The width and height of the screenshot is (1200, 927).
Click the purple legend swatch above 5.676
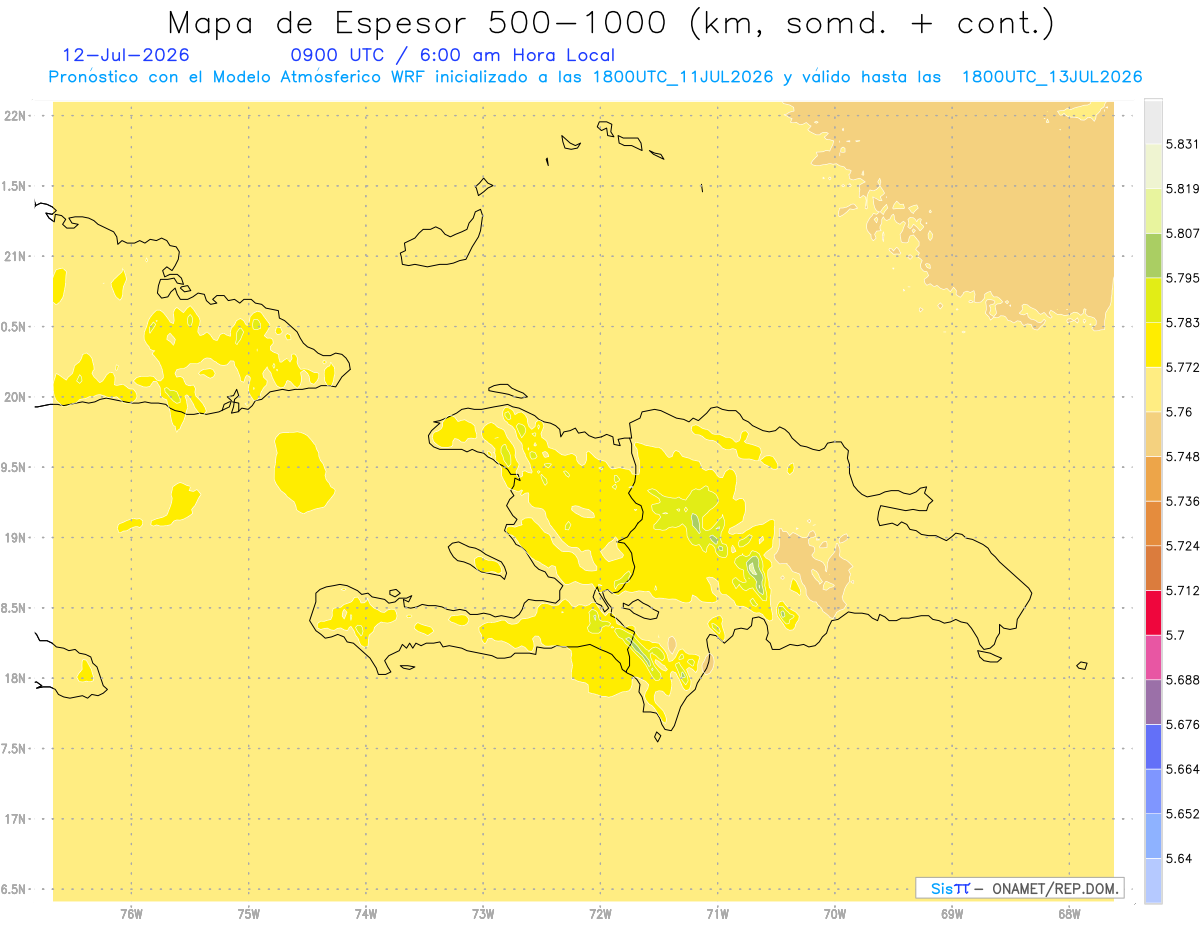1153,702
